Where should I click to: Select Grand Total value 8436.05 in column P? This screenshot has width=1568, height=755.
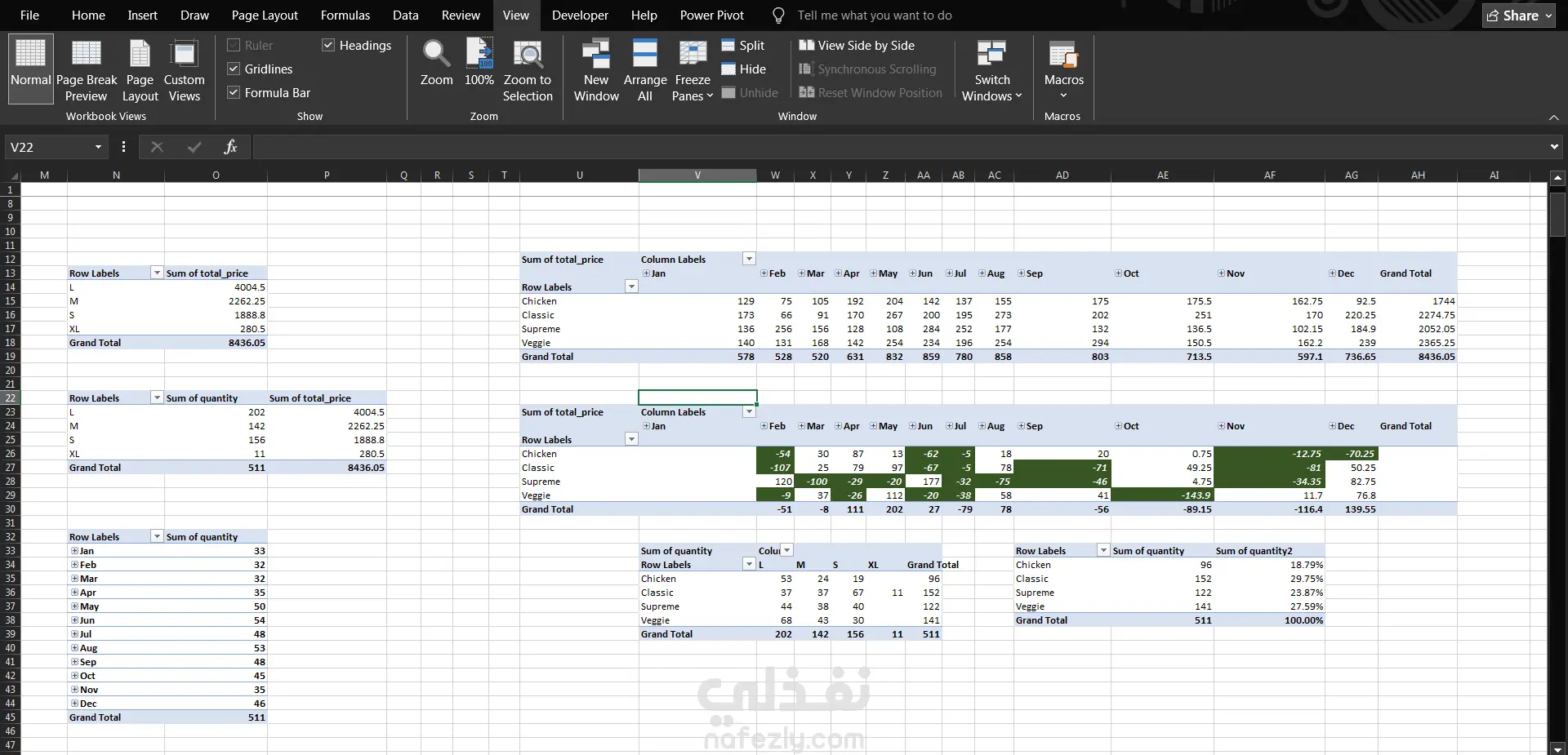[x=327, y=468]
